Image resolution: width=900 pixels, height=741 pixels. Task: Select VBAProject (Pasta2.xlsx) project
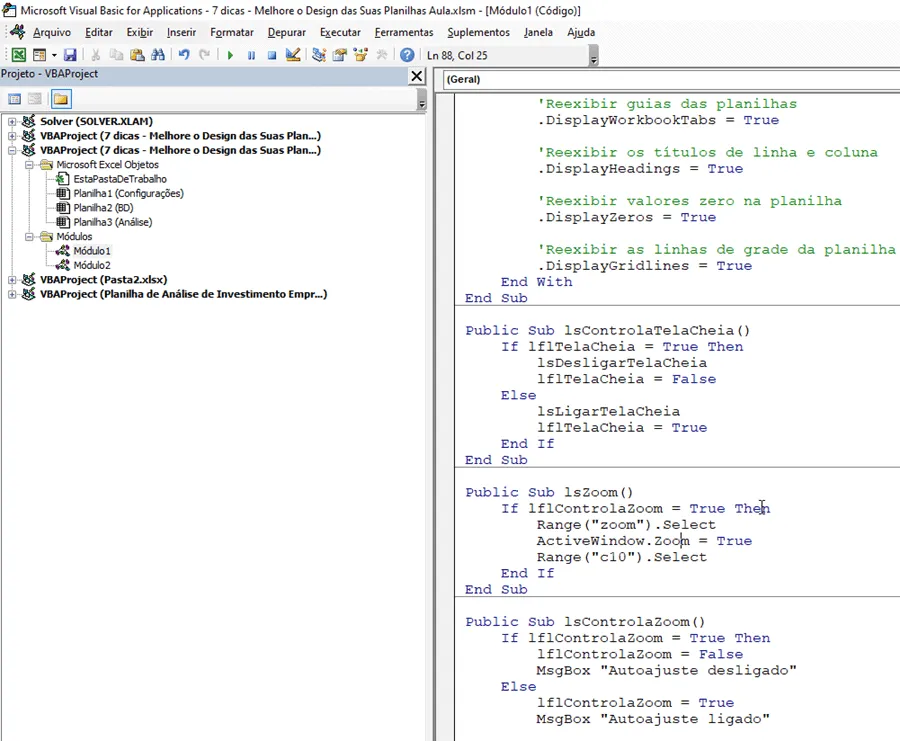103,280
